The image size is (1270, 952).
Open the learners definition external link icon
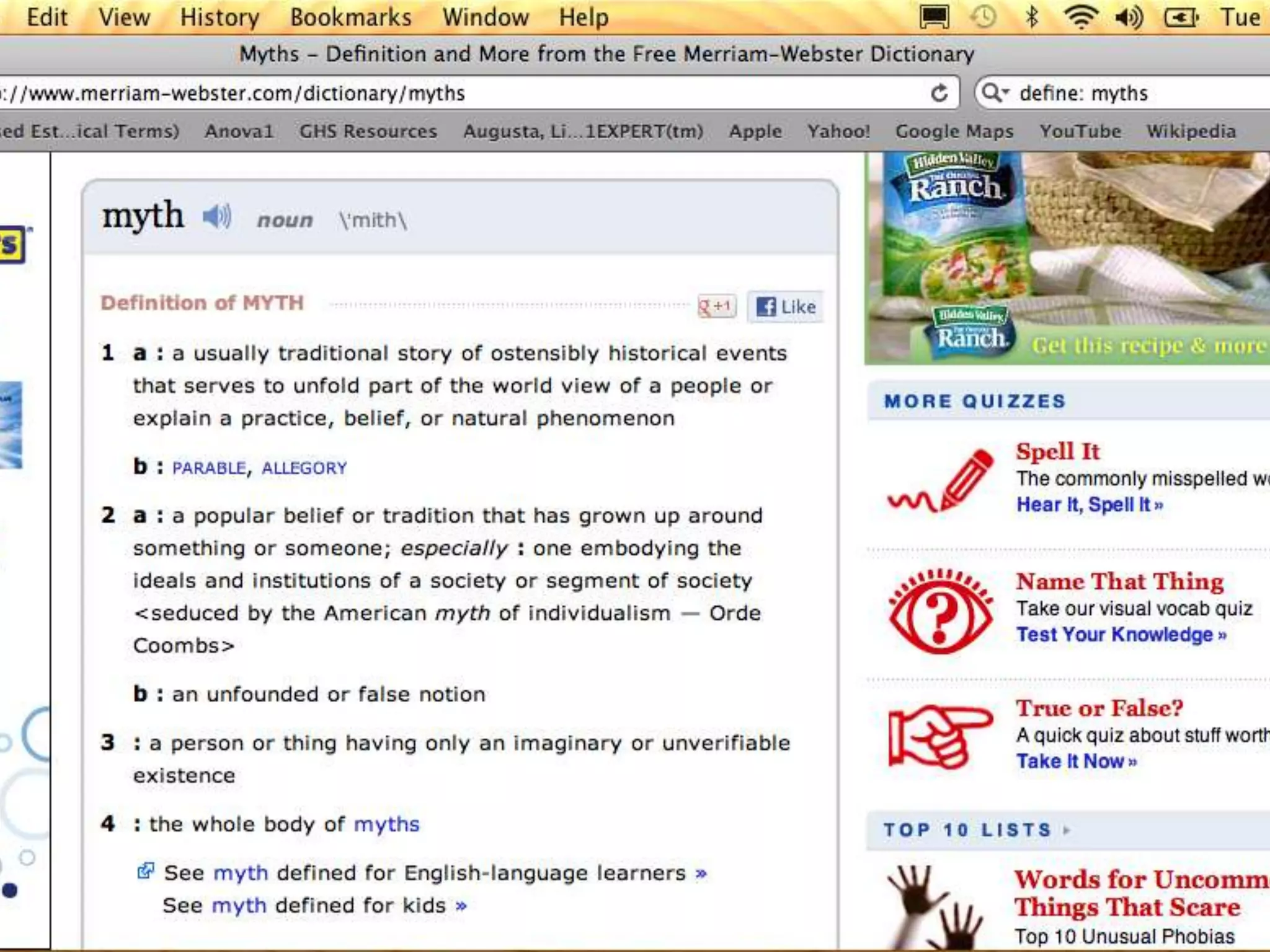[145, 871]
